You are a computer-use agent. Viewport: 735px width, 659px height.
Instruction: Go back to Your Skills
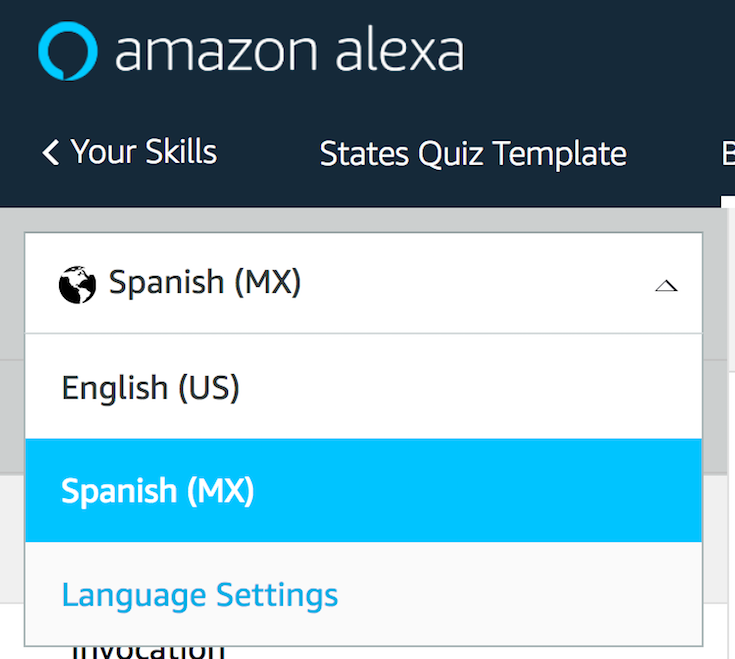143,153
